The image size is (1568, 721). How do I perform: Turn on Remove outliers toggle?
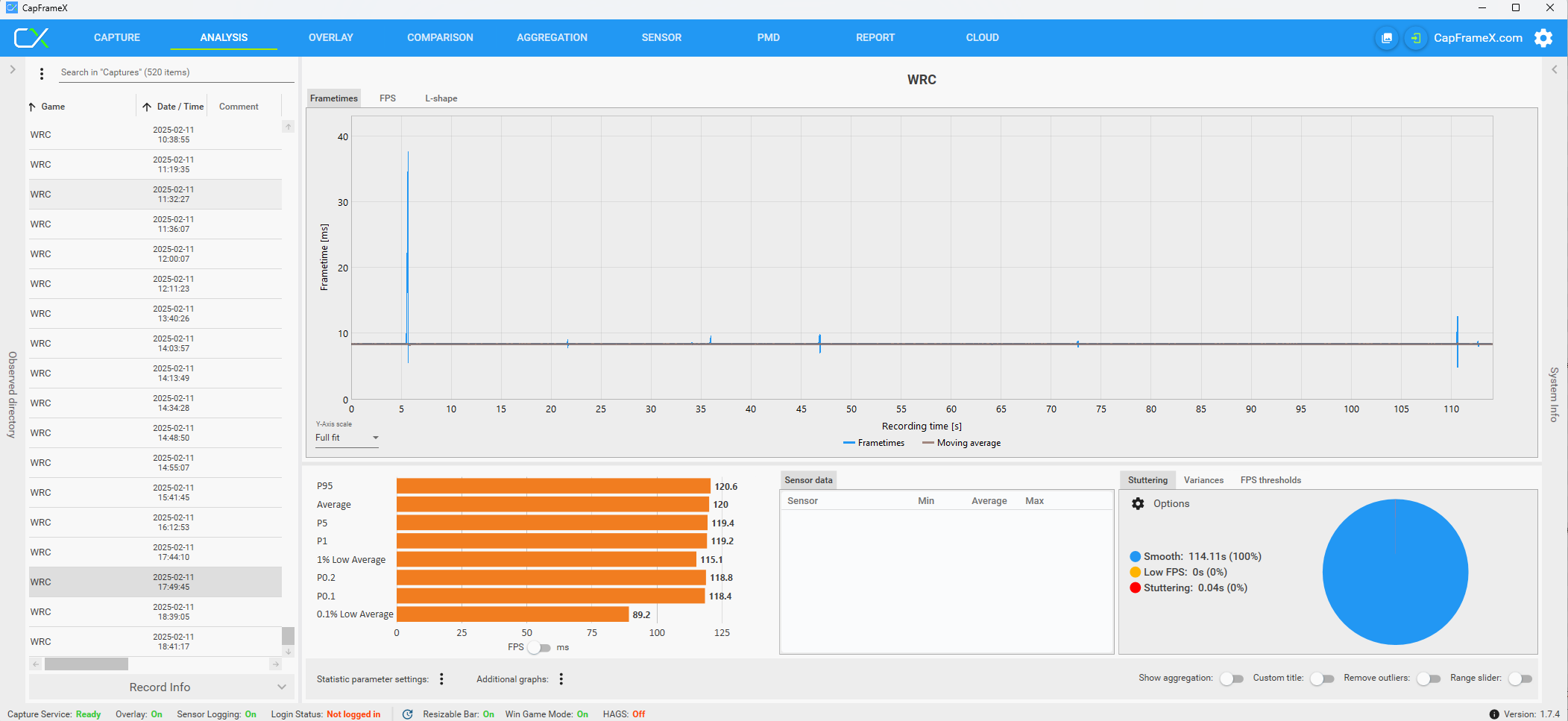coord(1428,679)
